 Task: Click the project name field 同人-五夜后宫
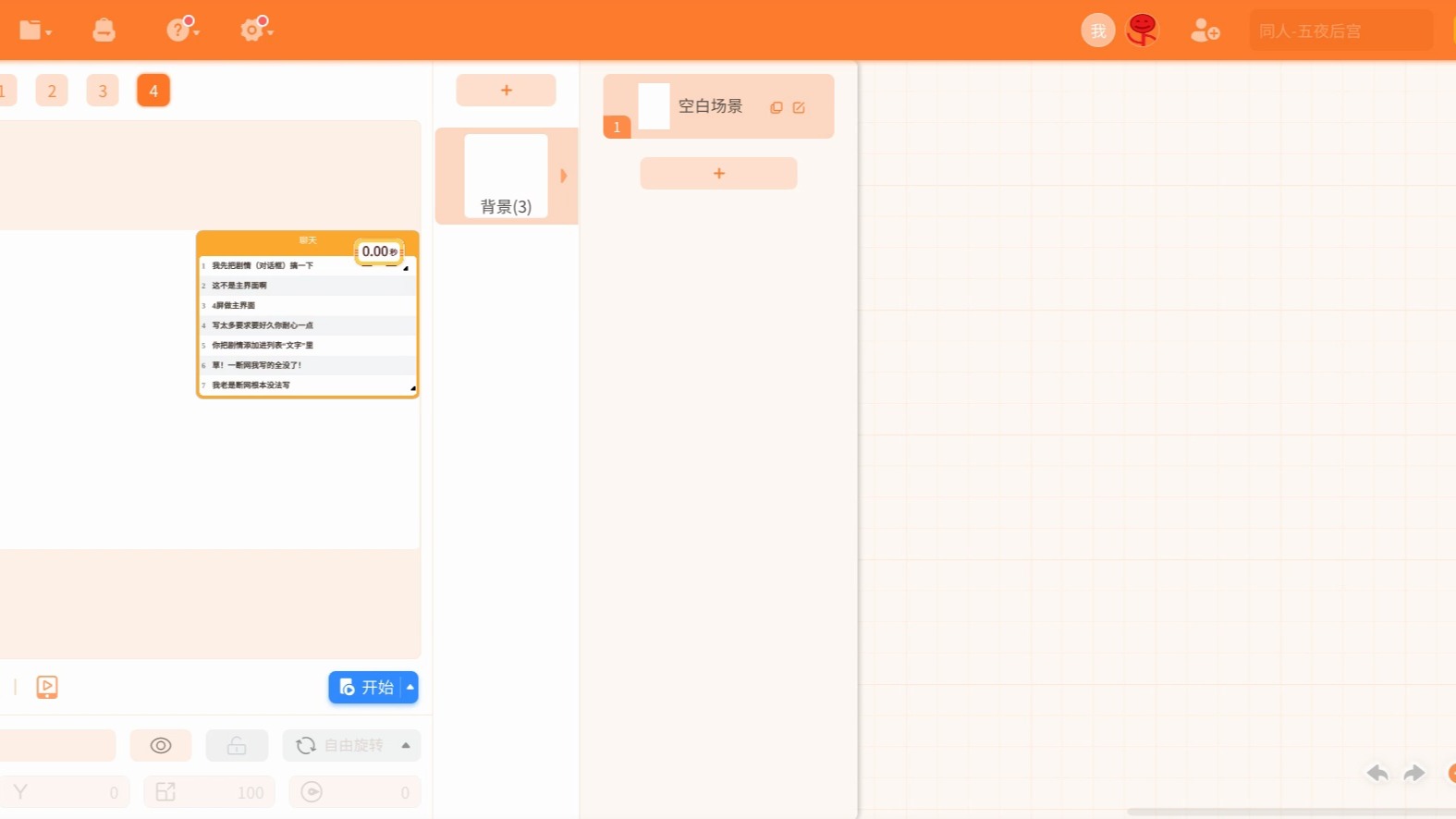[1340, 31]
